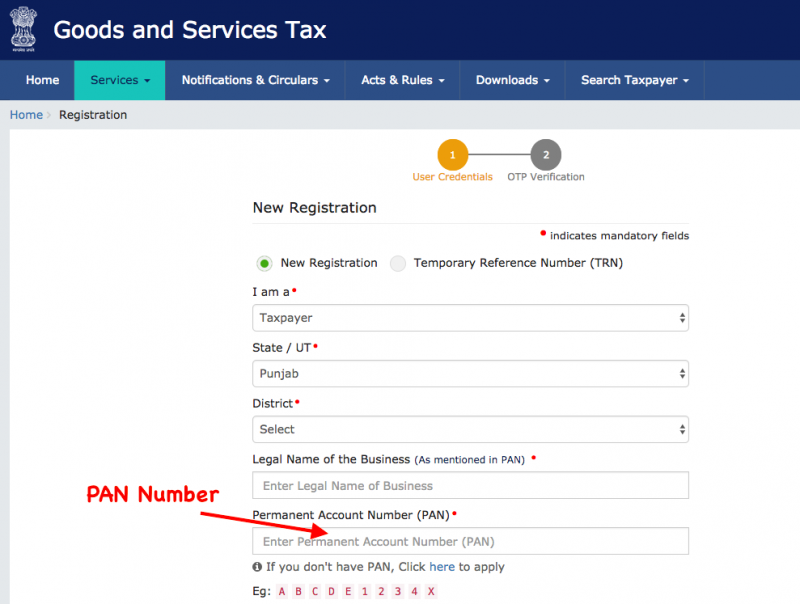Open the District Select dropdown
800x604 pixels.
tap(470, 429)
